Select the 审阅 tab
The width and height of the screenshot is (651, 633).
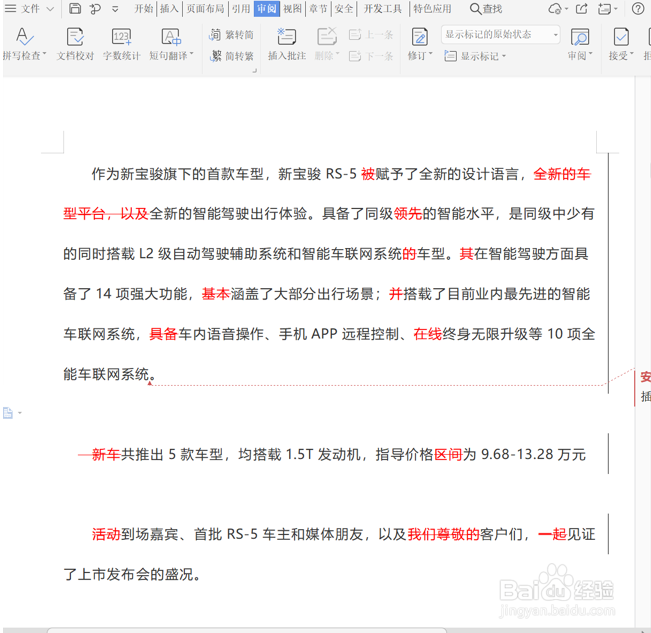[267, 8]
